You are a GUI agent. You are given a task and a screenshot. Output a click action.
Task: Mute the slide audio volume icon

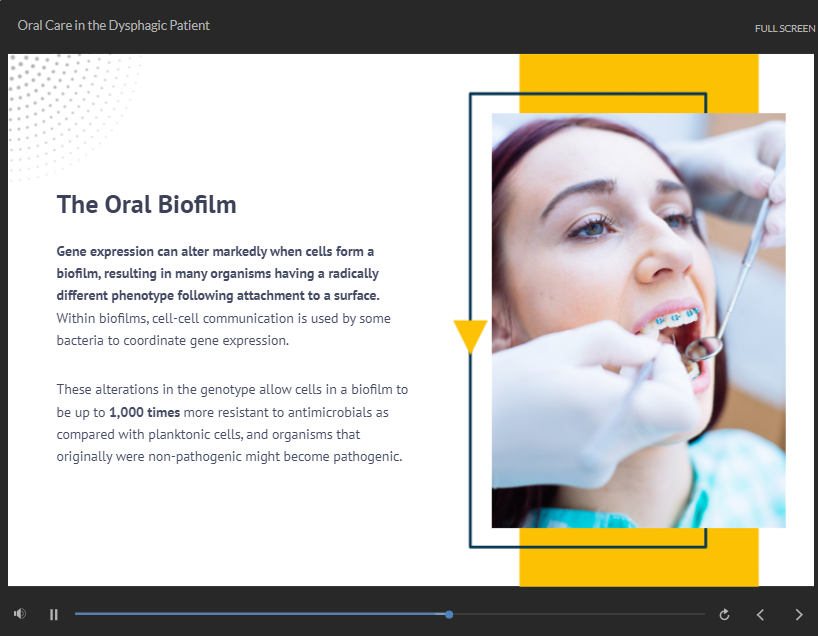click(x=20, y=614)
